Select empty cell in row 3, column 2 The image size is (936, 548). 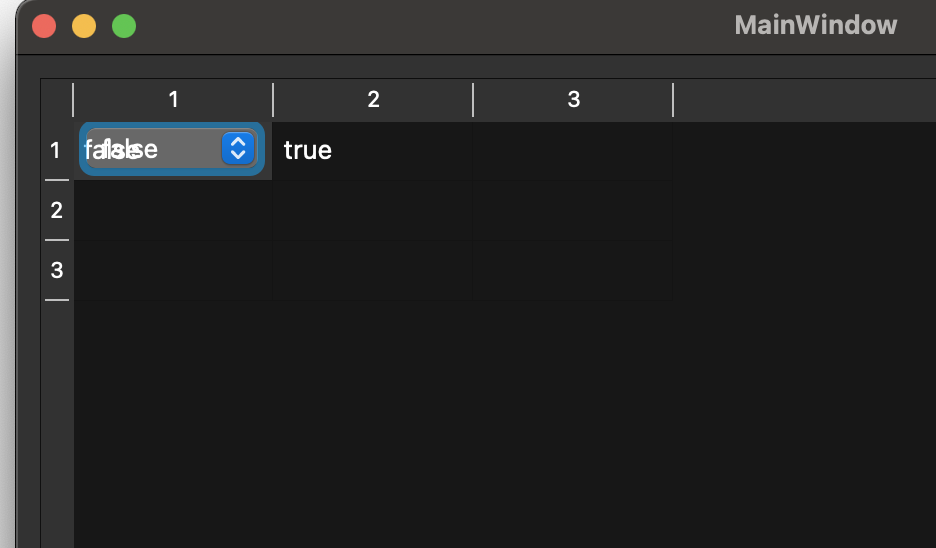coord(372,270)
